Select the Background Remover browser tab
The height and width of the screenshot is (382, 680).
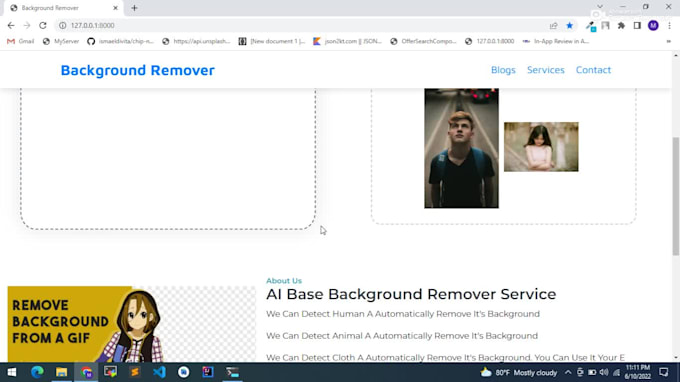[64, 8]
